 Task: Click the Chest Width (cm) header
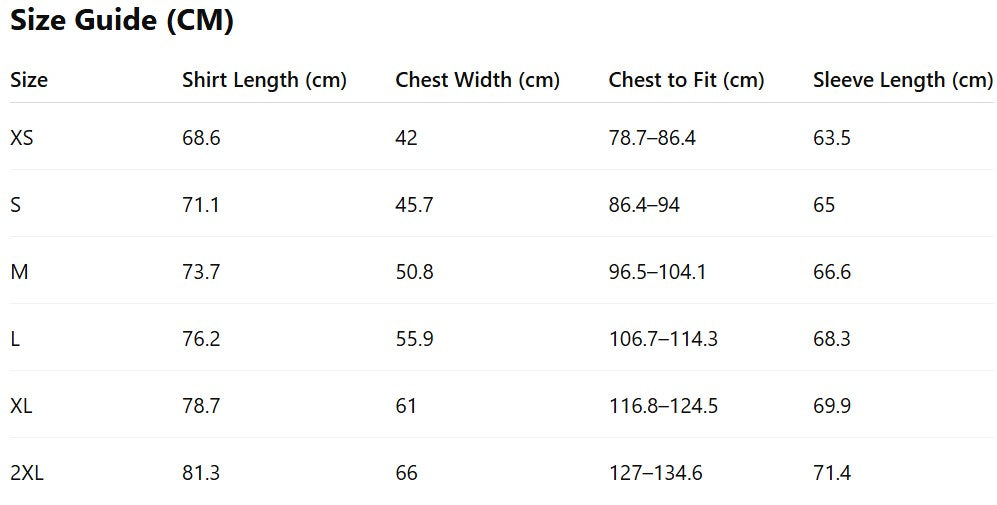[477, 80]
